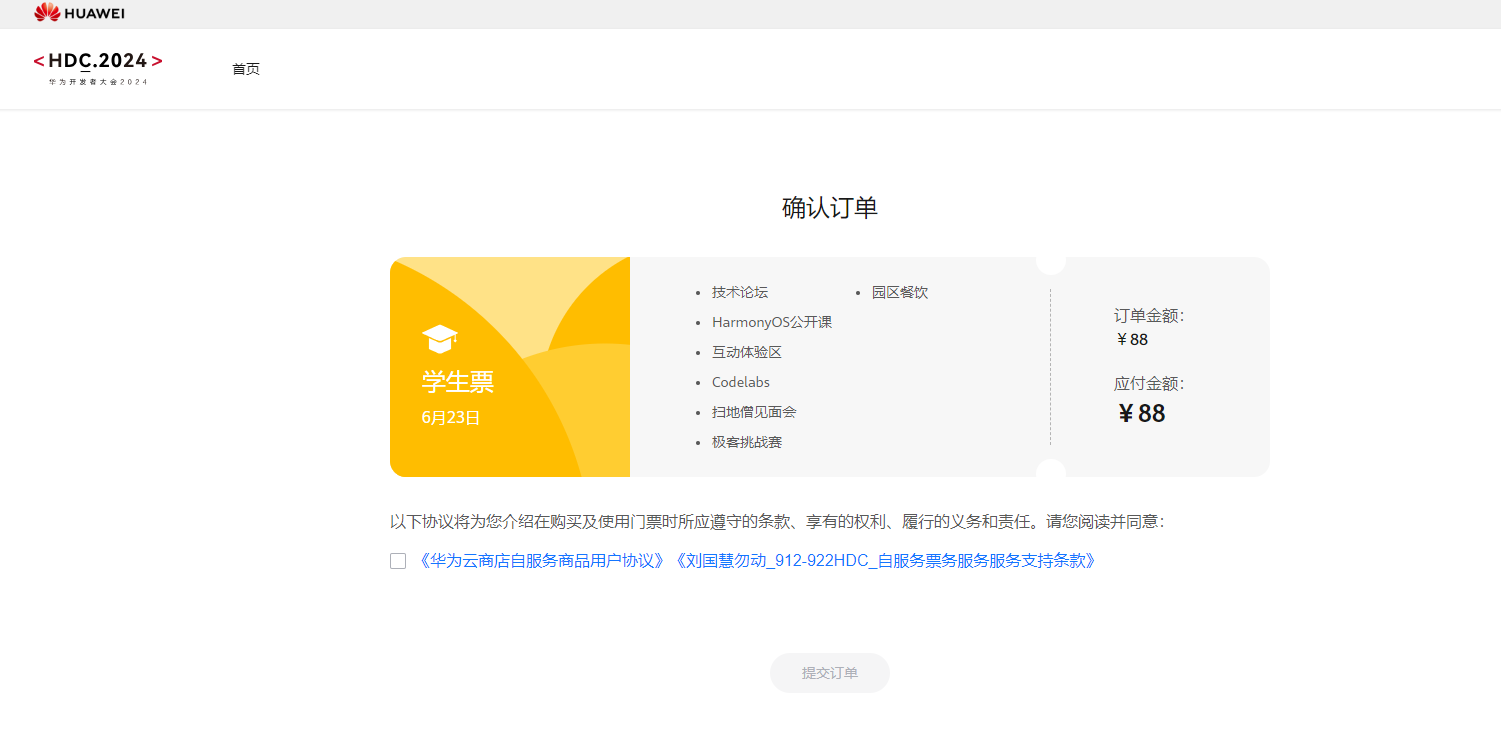
Task: Click the 互动体验区 benefit item
Action: 747,352
